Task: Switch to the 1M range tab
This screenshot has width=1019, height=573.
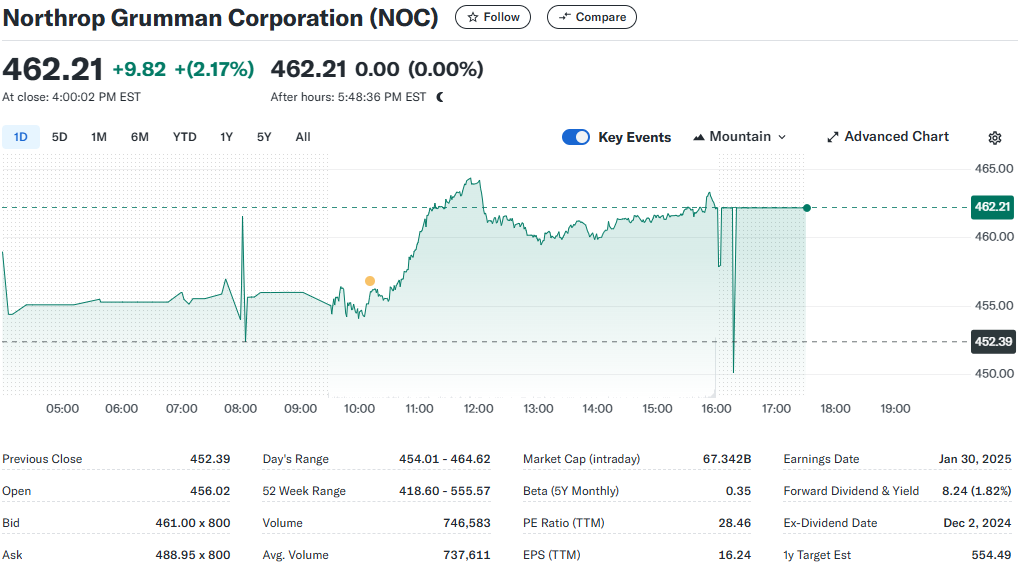Action: 99,137
